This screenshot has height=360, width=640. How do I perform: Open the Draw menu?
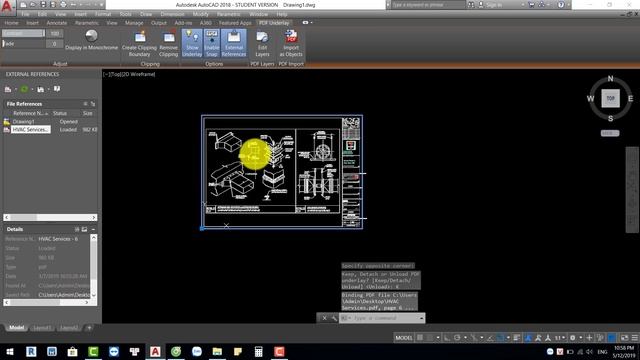point(146,14)
